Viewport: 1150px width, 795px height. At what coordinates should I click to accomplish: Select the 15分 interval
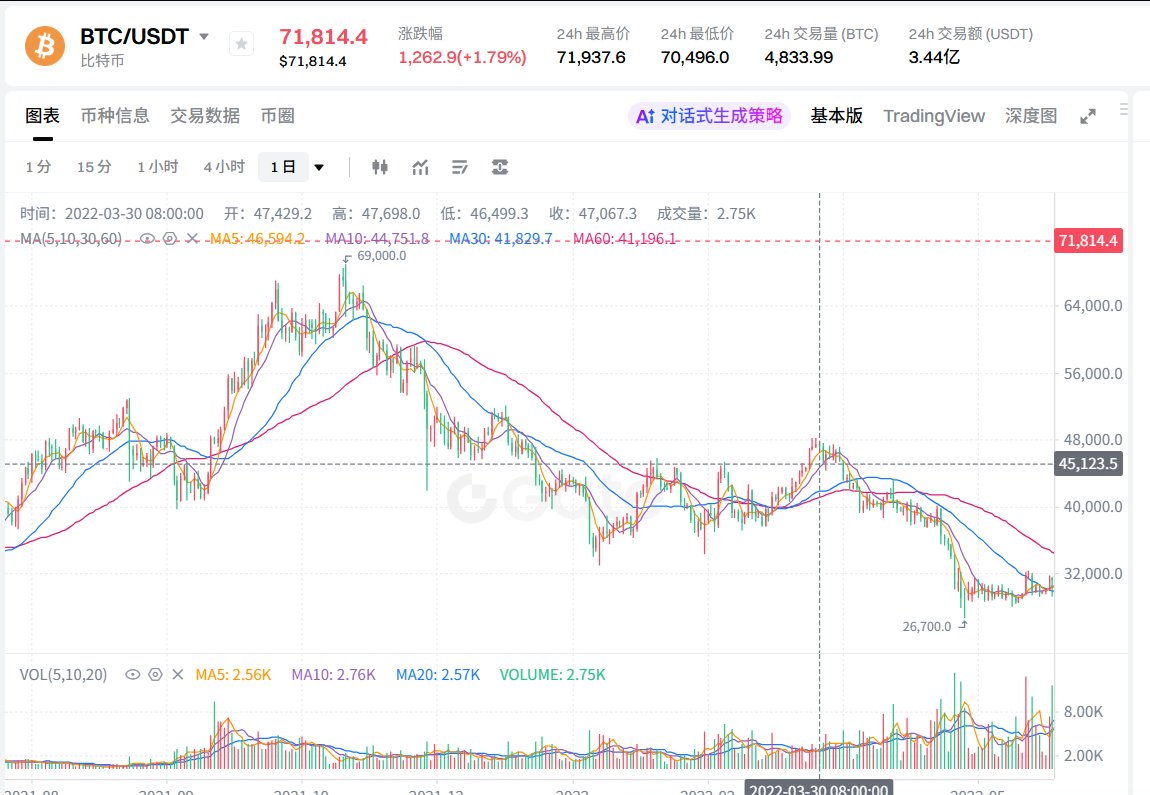(x=94, y=167)
